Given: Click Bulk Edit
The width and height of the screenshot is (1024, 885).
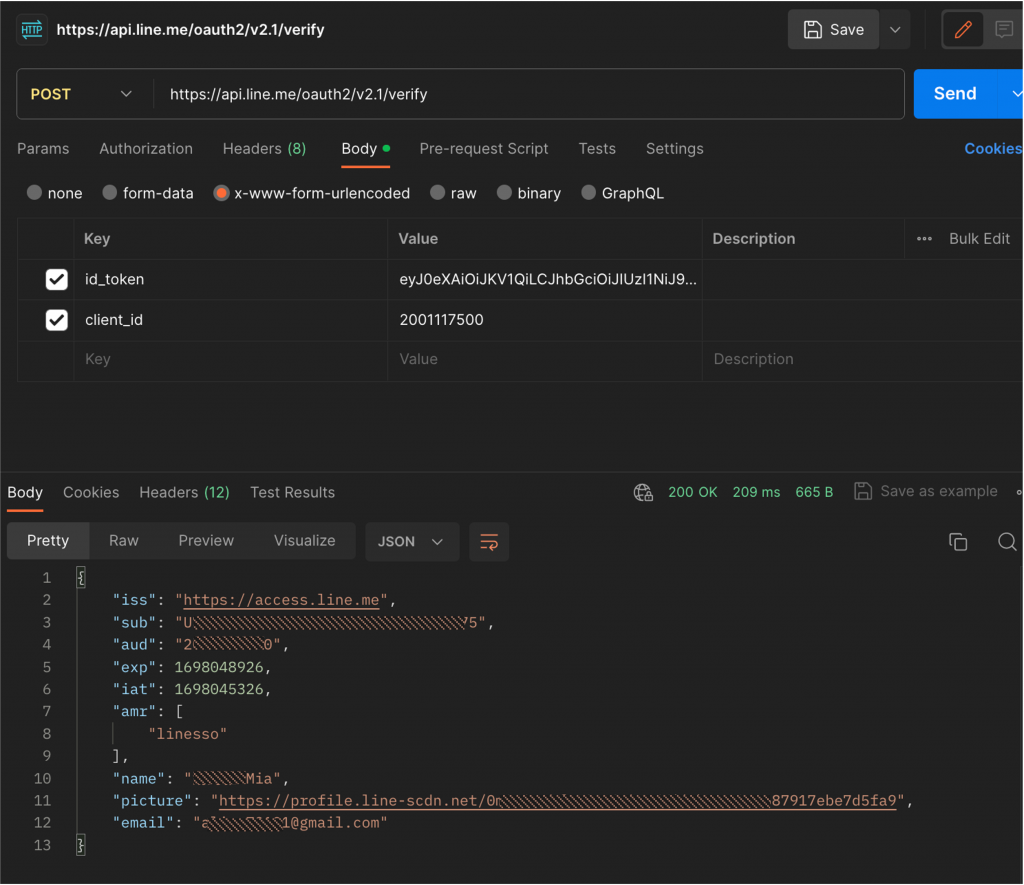Looking at the screenshot, I should pos(979,239).
